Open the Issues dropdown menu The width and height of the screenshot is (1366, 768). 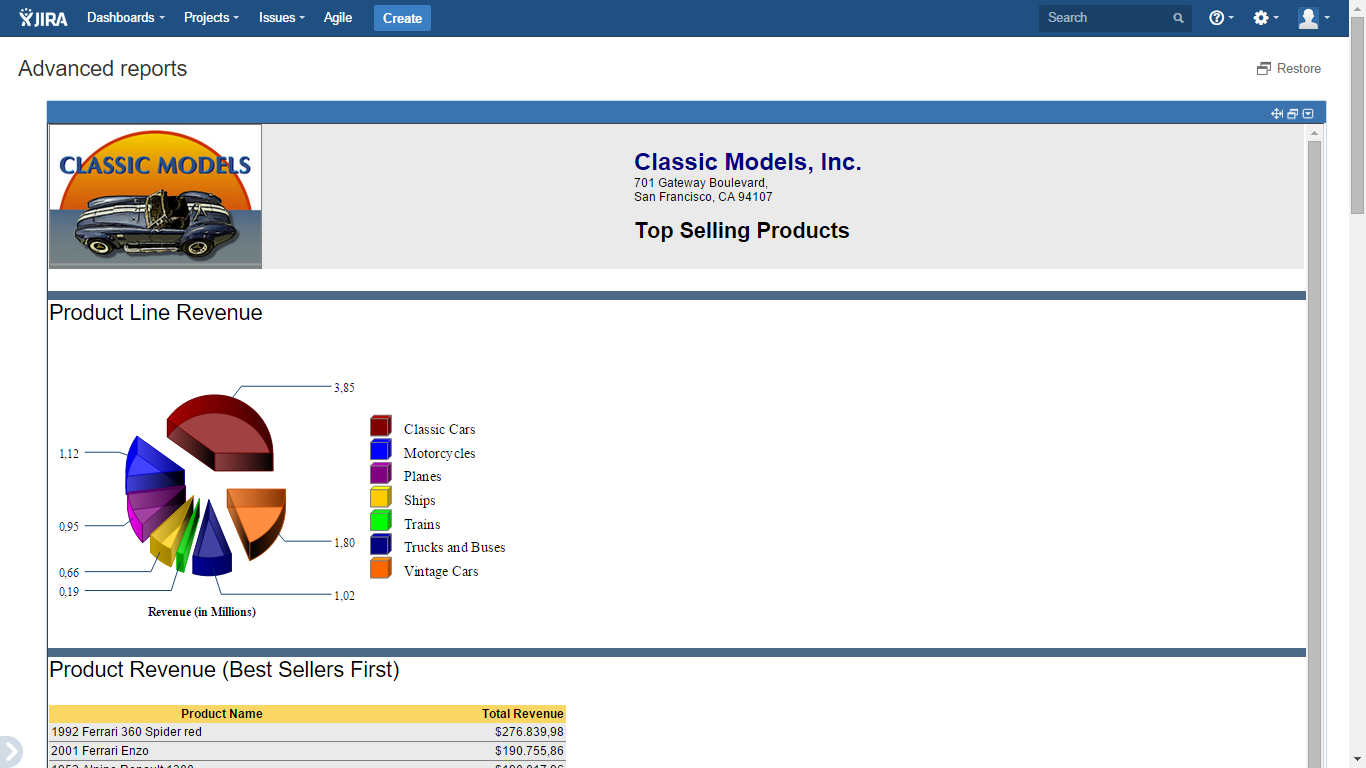click(x=282, y=18)
